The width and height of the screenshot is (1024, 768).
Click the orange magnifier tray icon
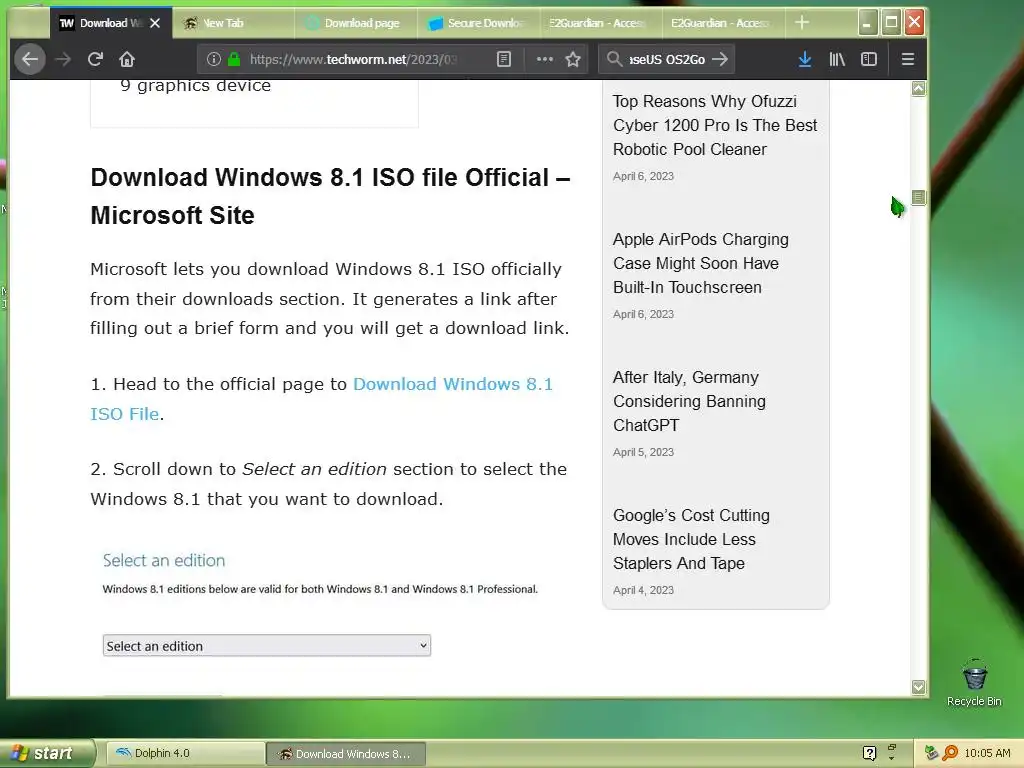pos(950,753)
